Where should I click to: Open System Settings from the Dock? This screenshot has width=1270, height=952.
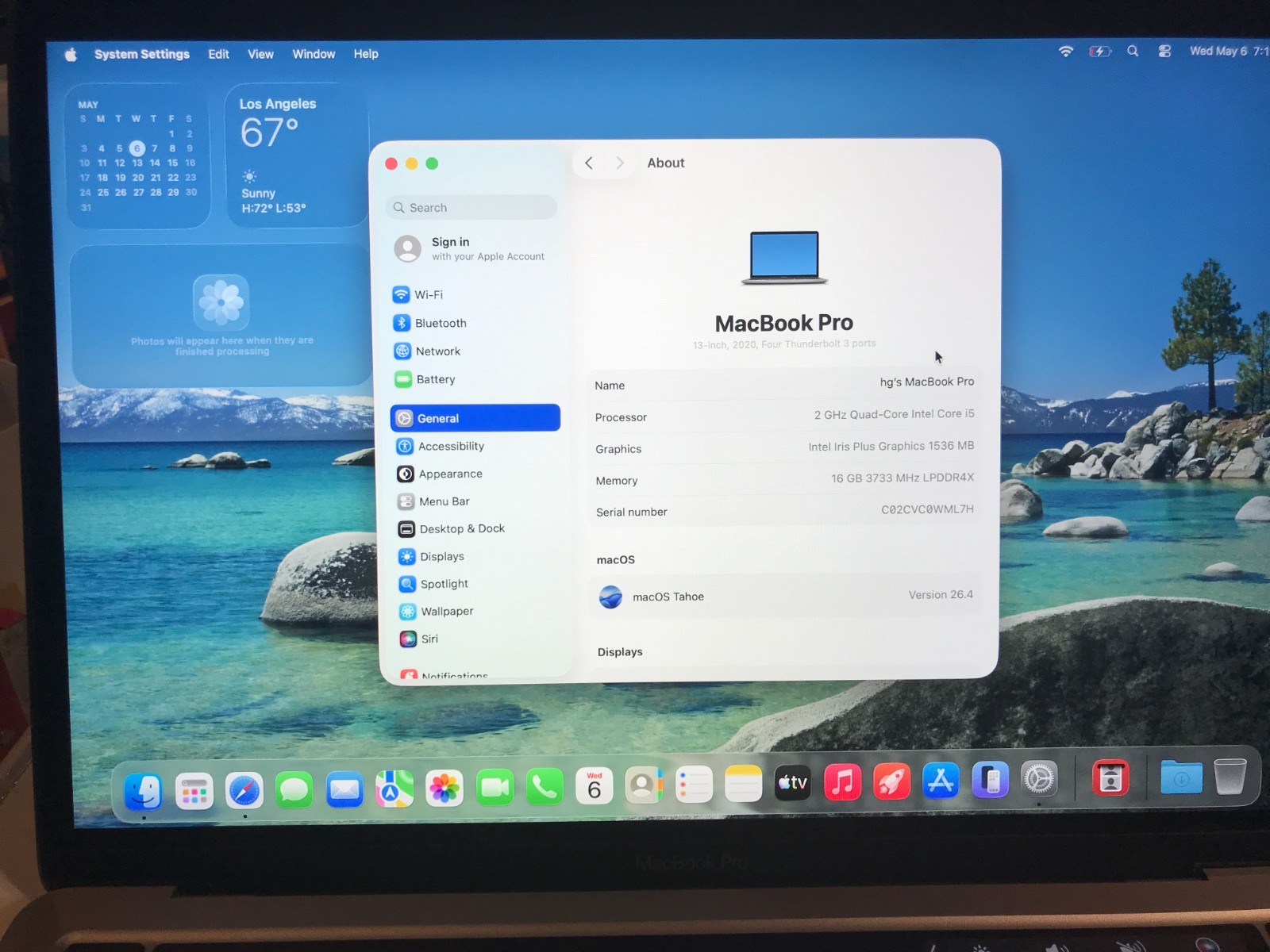pos(1039,779)
